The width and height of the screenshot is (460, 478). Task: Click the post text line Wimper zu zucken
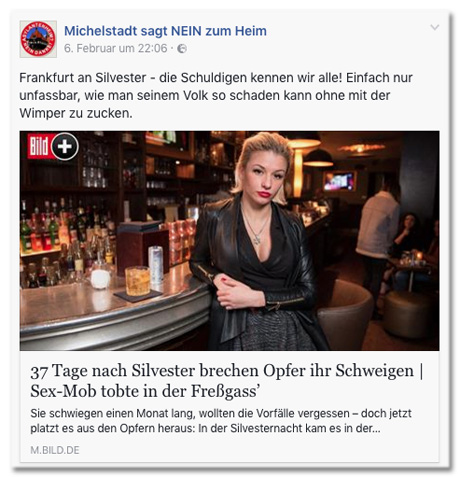click(x=76, y=113)
